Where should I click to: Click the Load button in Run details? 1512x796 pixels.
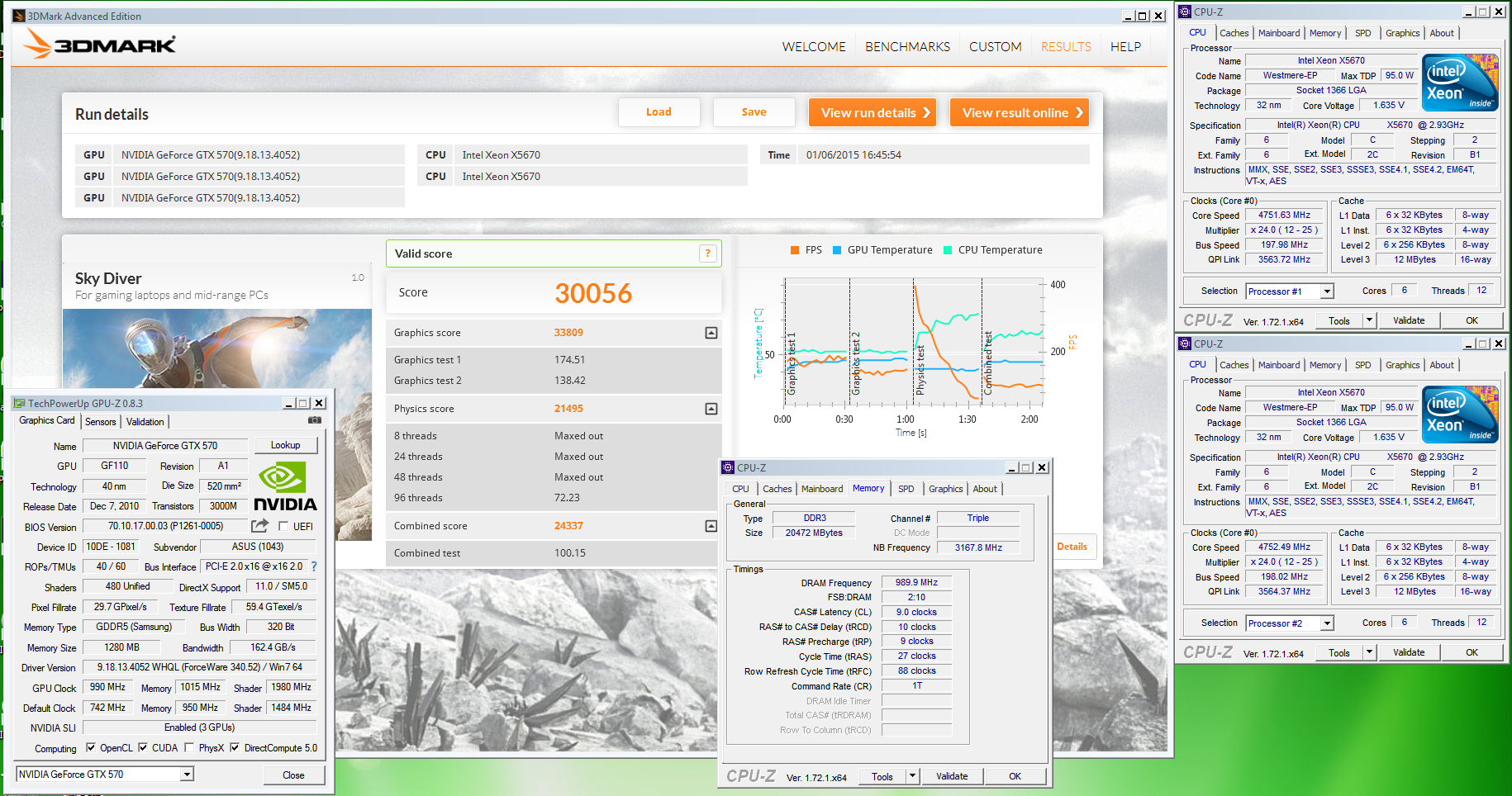point(659,112)
